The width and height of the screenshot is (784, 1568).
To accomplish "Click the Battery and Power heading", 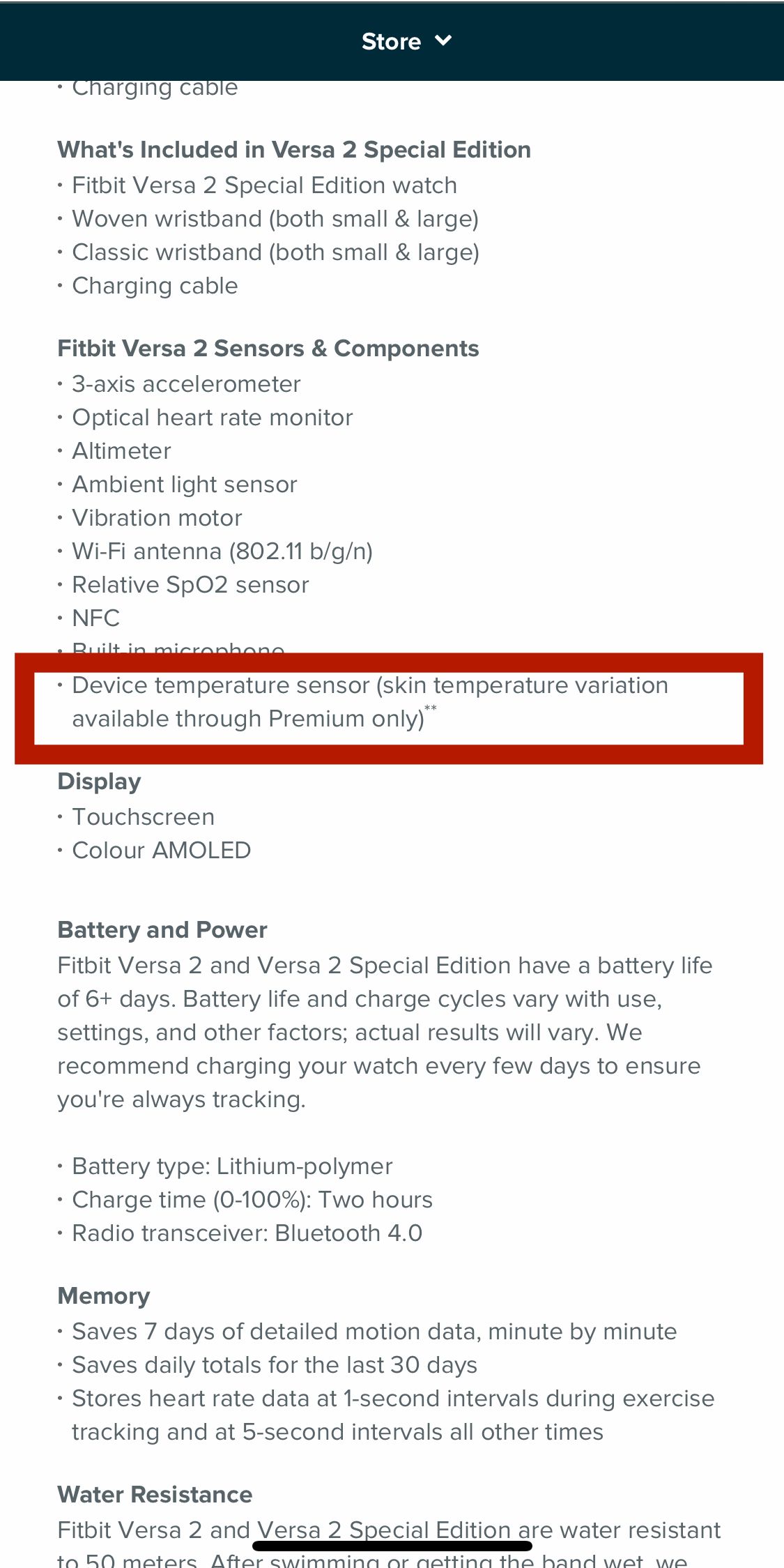I will pyautogui.click(x=162, y=930).
